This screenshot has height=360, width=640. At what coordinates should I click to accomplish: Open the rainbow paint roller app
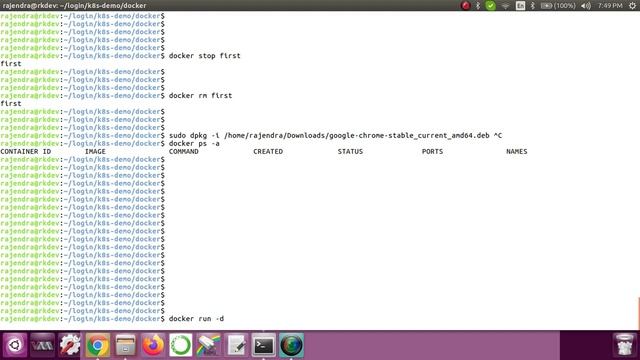coord(208,345)
